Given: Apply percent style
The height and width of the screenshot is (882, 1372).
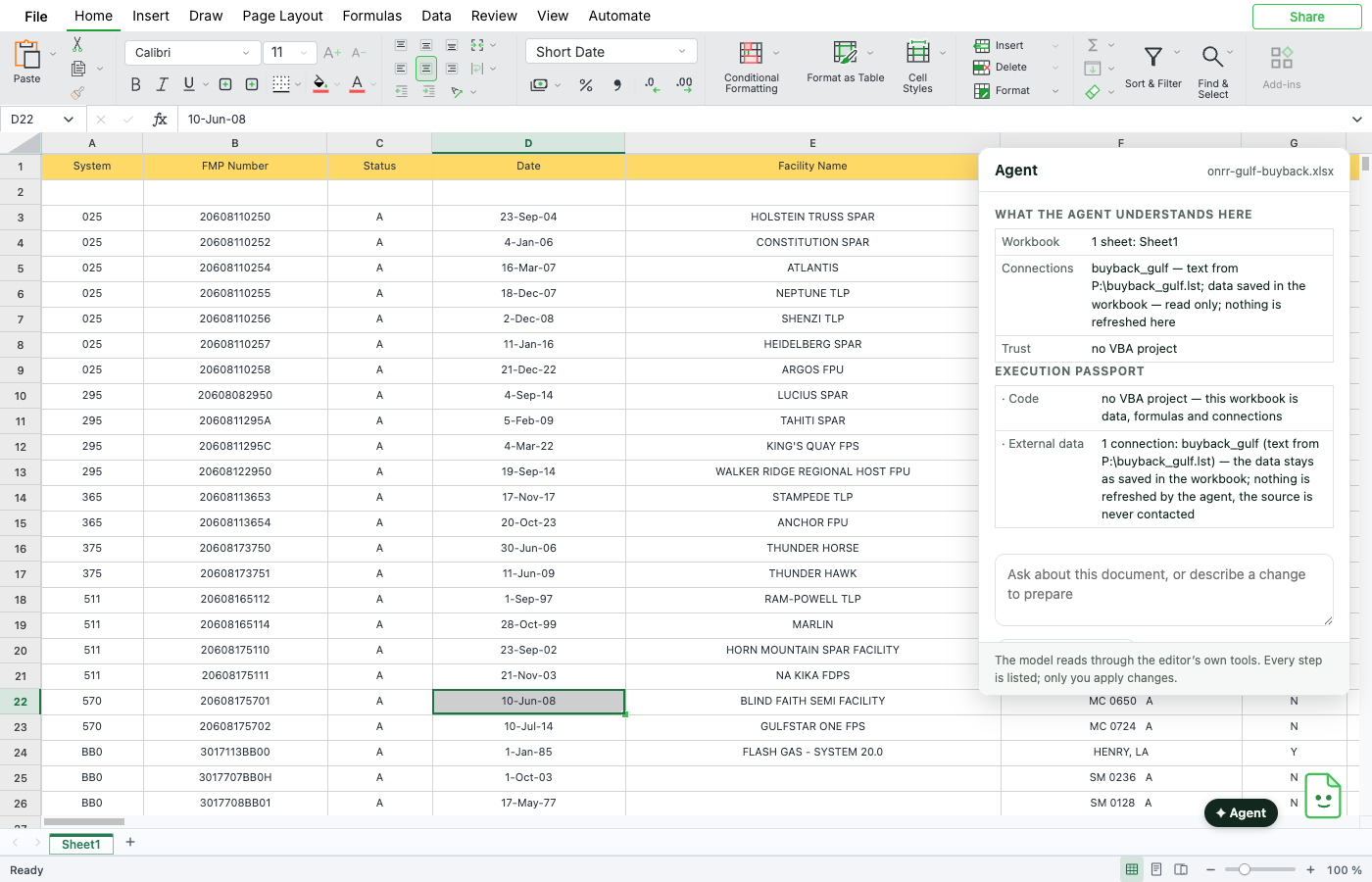Looking at the screenshot, I should click(586, 85).
